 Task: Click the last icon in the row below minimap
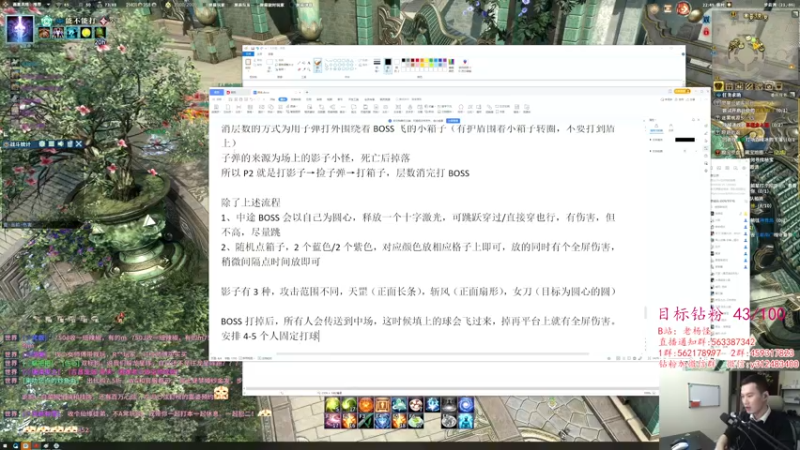(779, 86)
